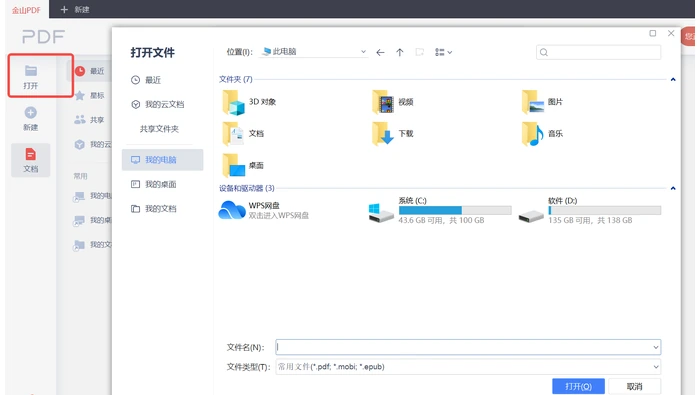Click the search box in dialog
The height and width of the screenshot is (395, 700).
(x=598, y=52)
